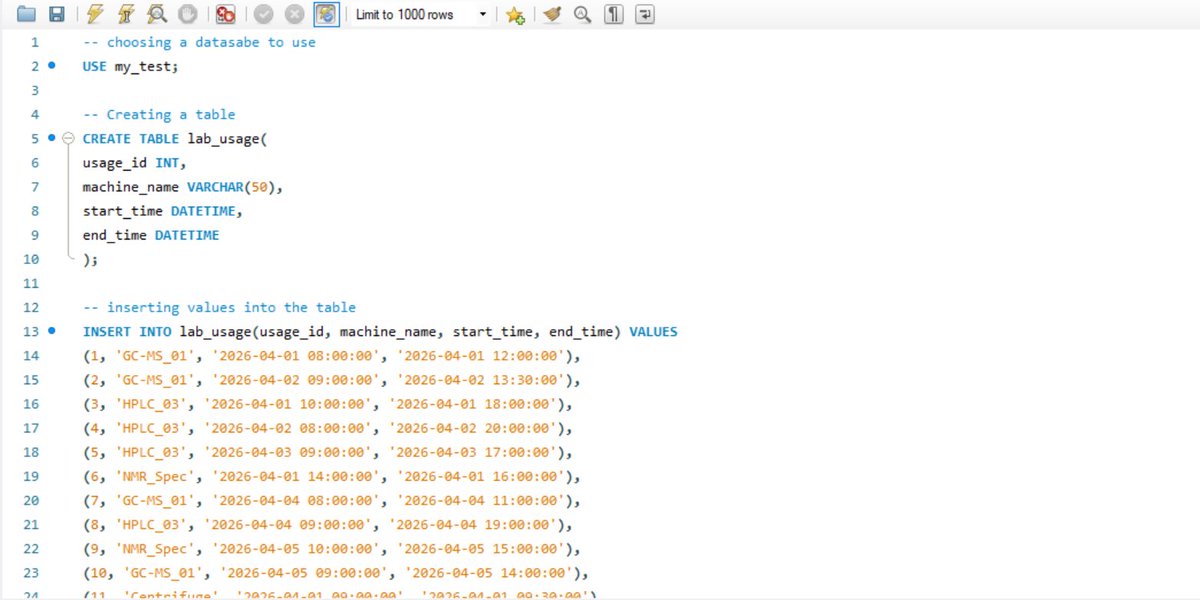Click comment '-- inserting values into the table'
The image size is (1200, 600).
[219, 307]
